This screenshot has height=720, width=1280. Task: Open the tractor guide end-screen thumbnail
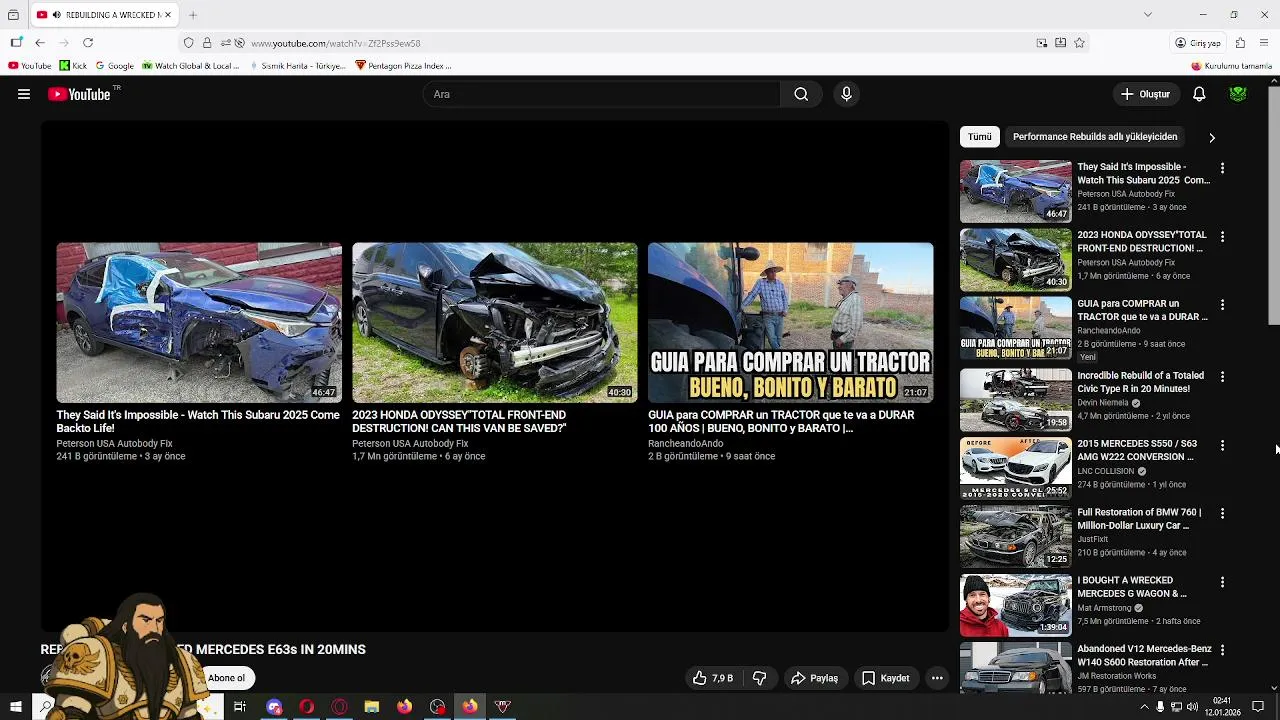791,322
